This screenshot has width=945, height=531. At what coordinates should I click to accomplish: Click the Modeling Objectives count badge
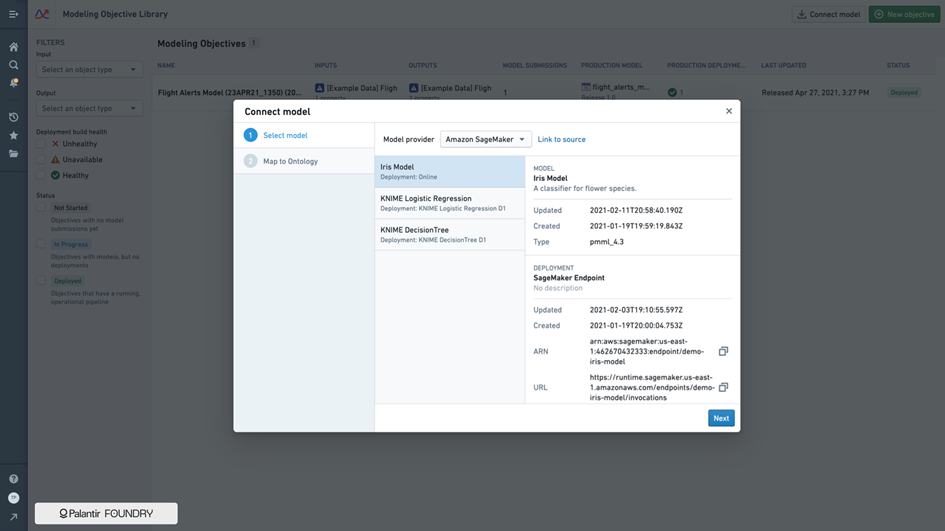[254, 43]
